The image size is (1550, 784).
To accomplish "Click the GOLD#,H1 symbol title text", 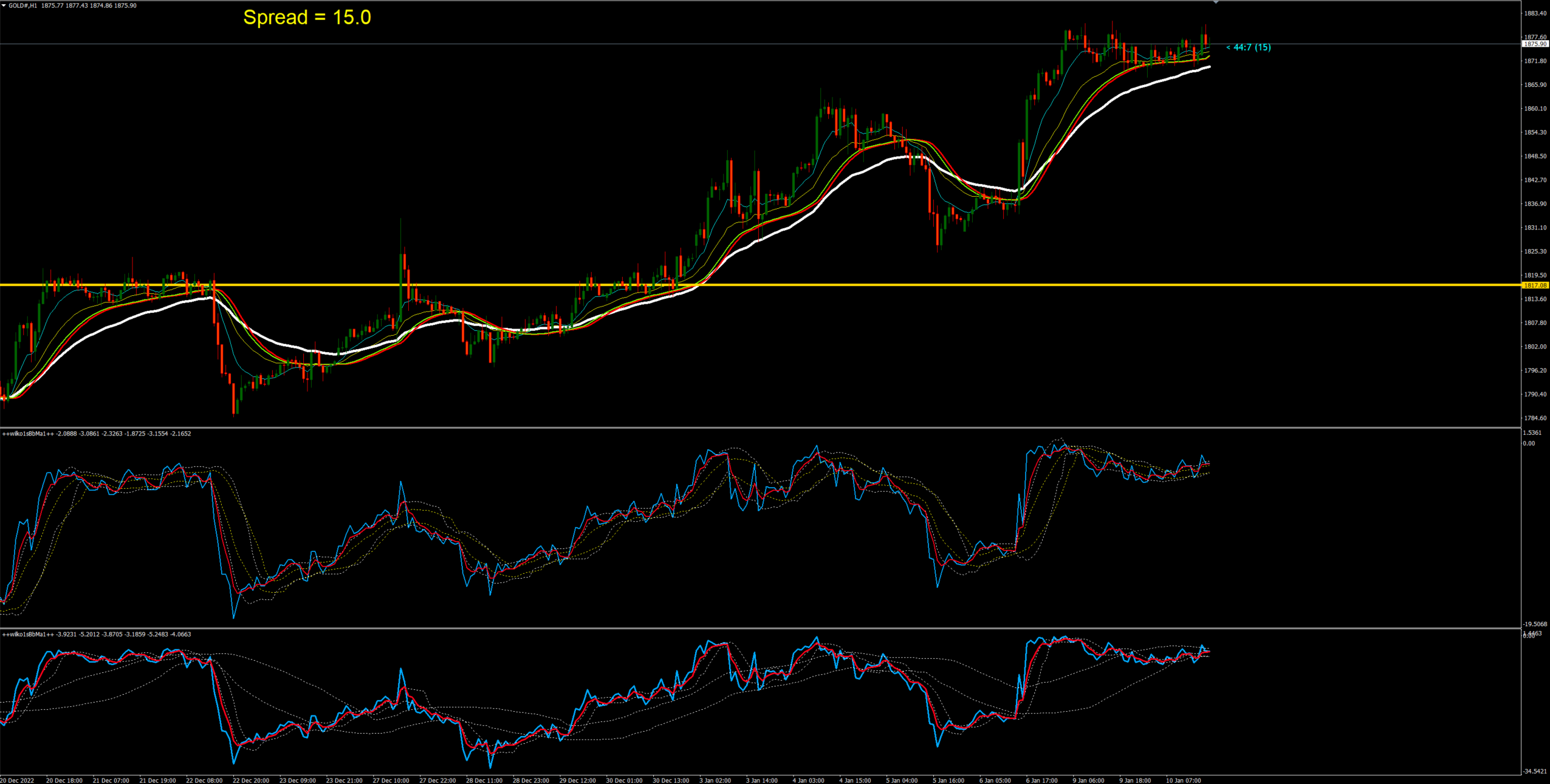I will pos(22,5).
